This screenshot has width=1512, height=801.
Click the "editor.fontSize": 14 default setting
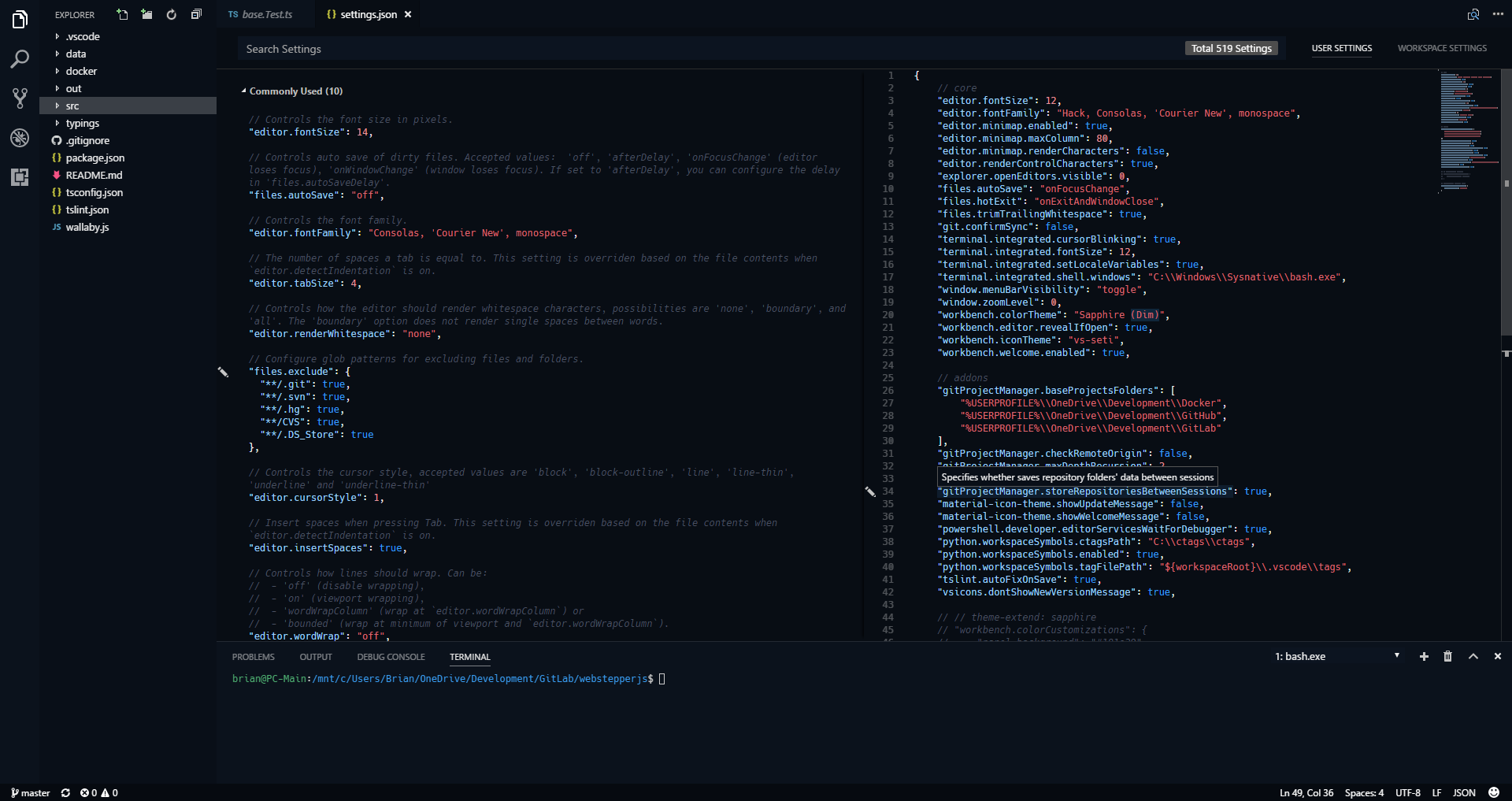point(311,132)
